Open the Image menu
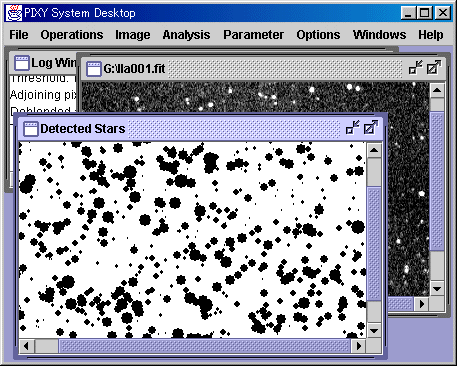This screenshot has width=457, height=366. click(133, 35)
